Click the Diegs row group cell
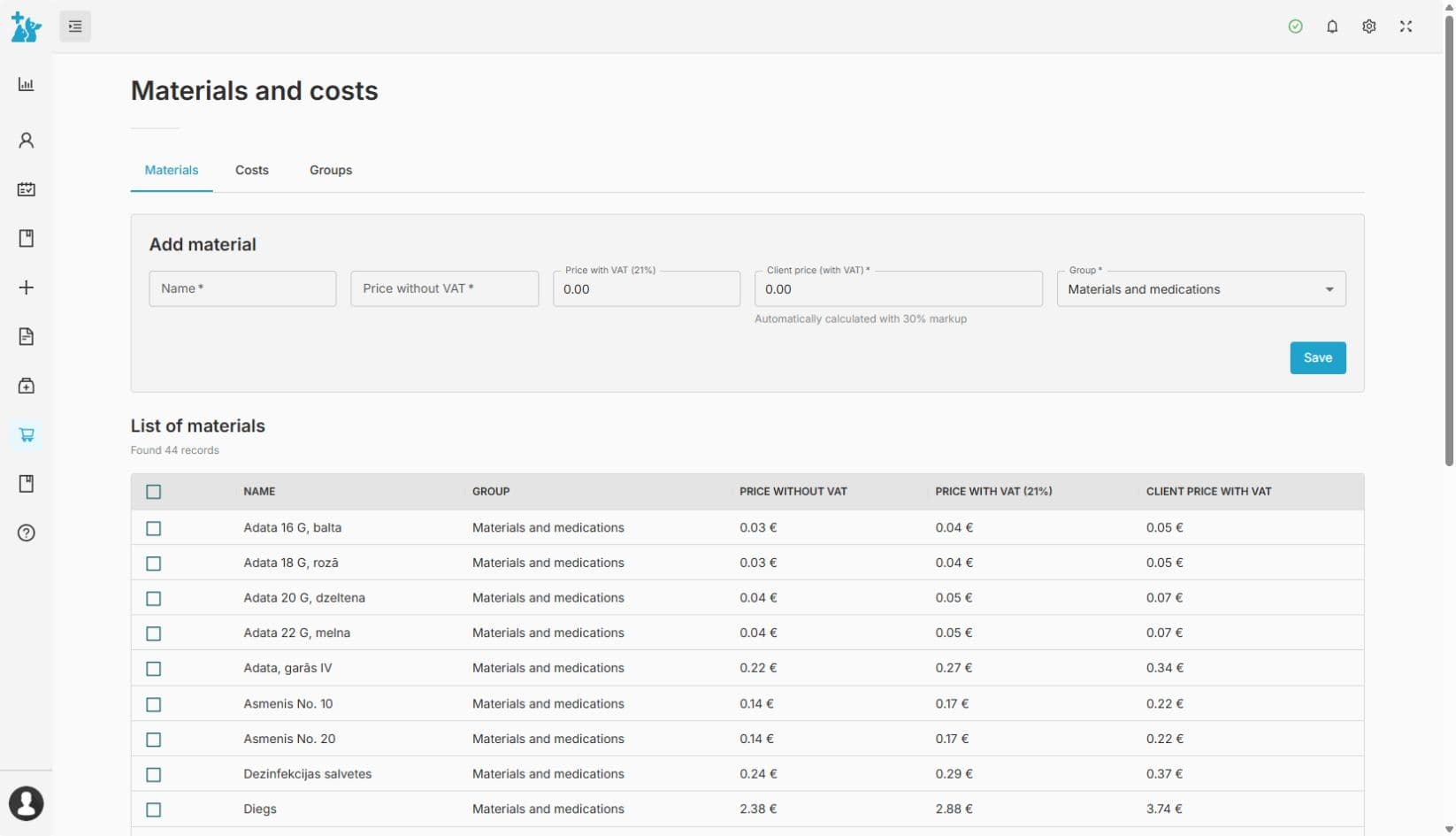Screen dimensions: 1456x836 (548, 809)
